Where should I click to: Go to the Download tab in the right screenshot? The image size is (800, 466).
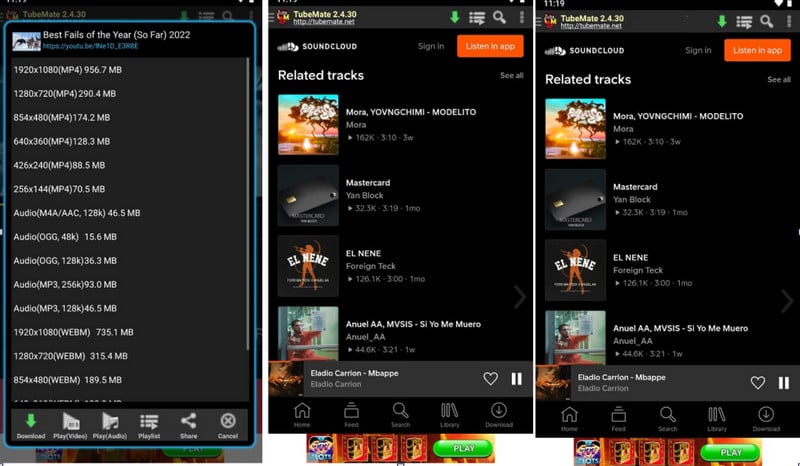click(766, 419)
